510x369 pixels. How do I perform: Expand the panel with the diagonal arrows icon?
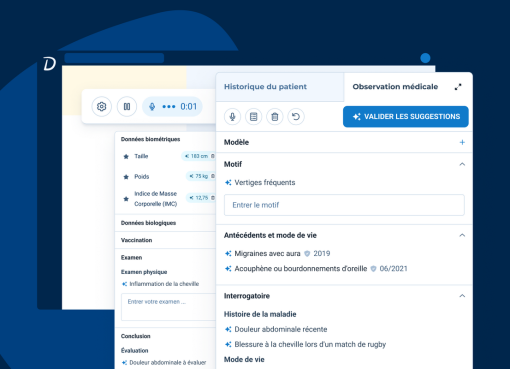[458, 87]
